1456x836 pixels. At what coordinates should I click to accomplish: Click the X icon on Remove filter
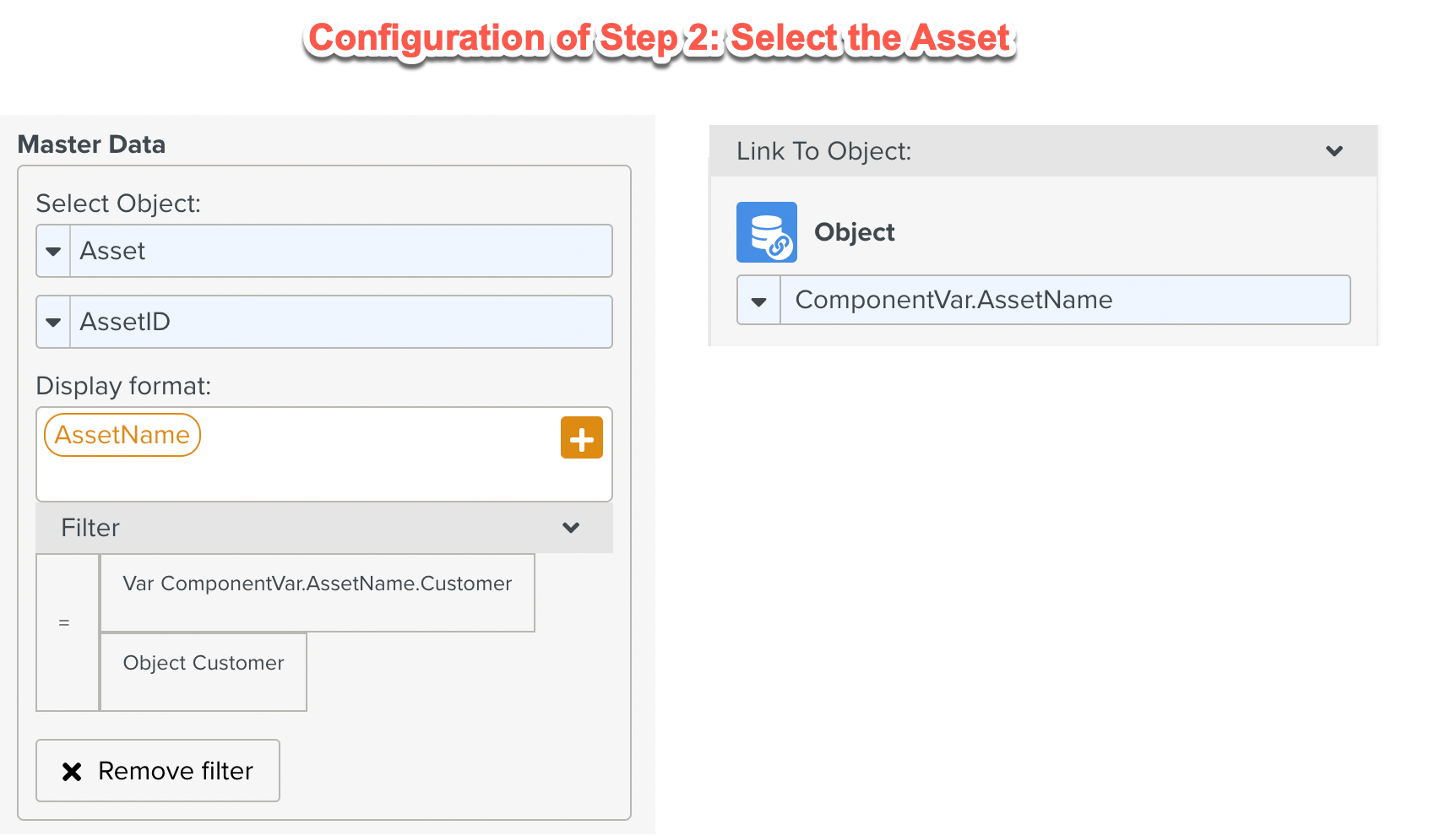(x=72, y=771)
